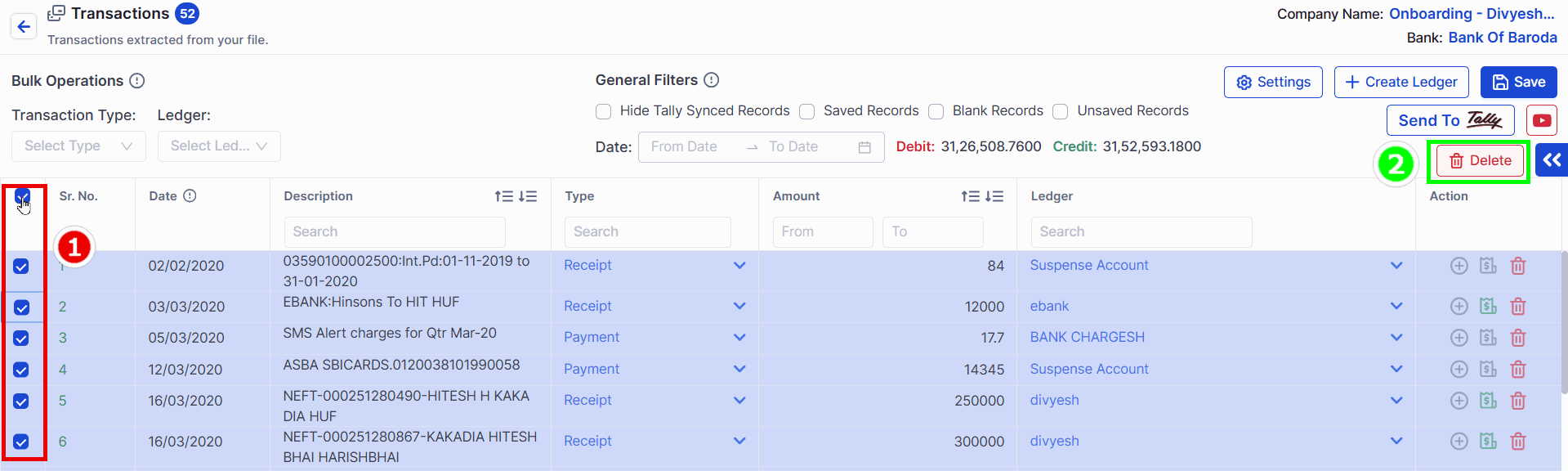Open BANK CHARGESH ledger dropdown
Viewport: 1568px width, 471px height.
tap(1216, 338)
